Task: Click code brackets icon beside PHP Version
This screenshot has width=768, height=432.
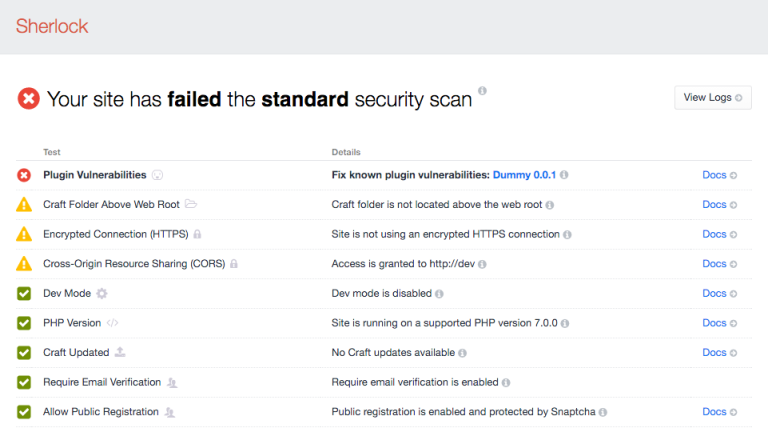Action: 113,323
